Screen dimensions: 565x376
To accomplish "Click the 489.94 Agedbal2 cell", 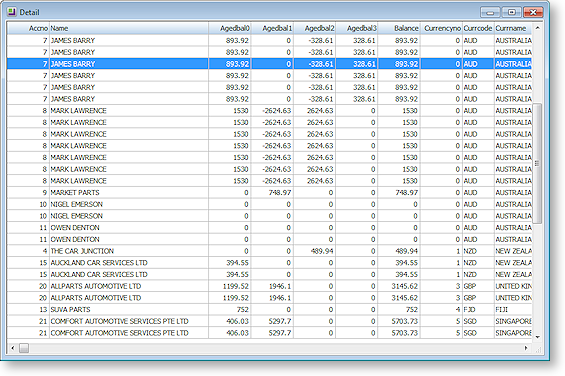I will pos(314,251).
